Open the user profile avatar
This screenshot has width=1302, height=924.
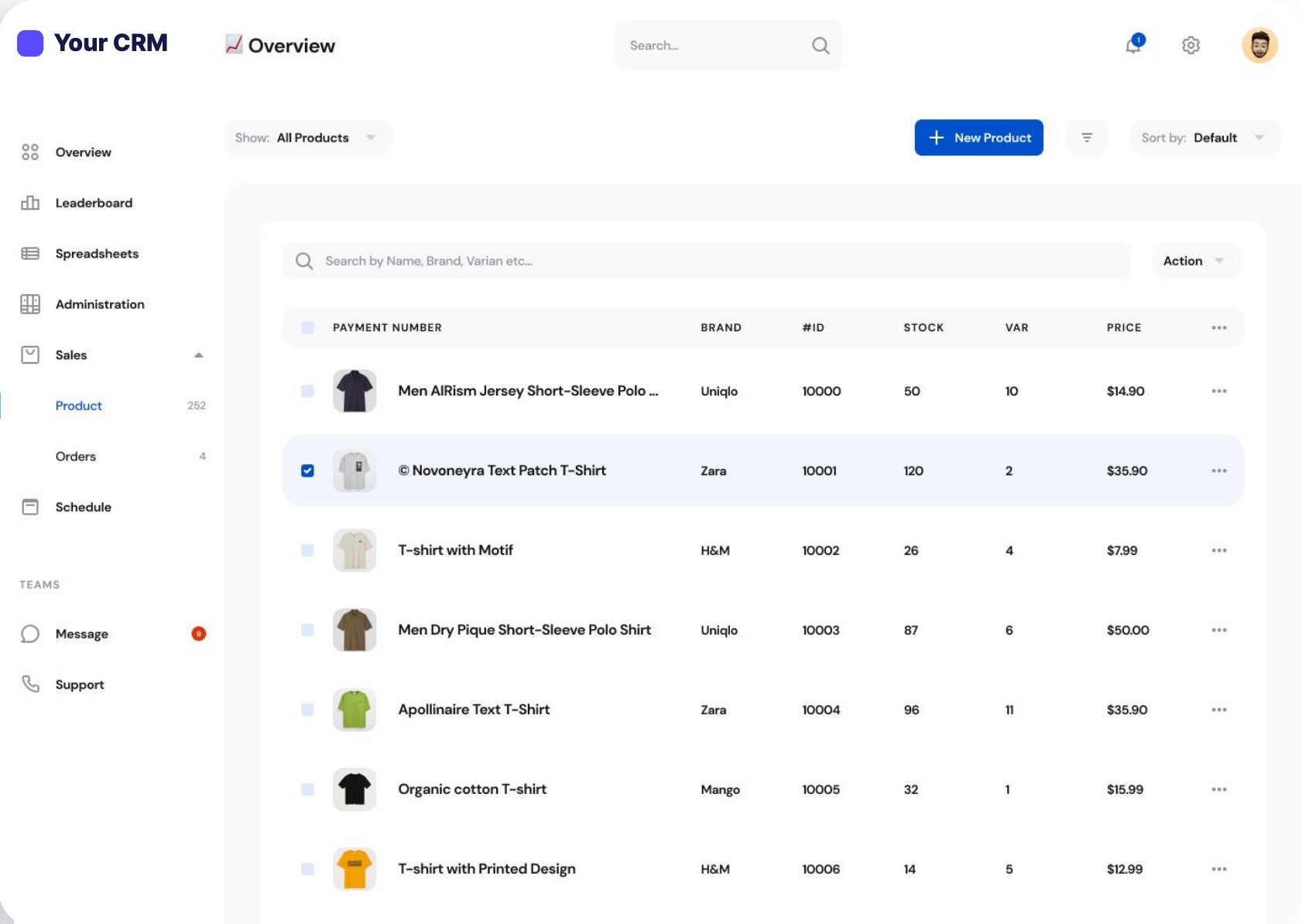click(1259, 46)
